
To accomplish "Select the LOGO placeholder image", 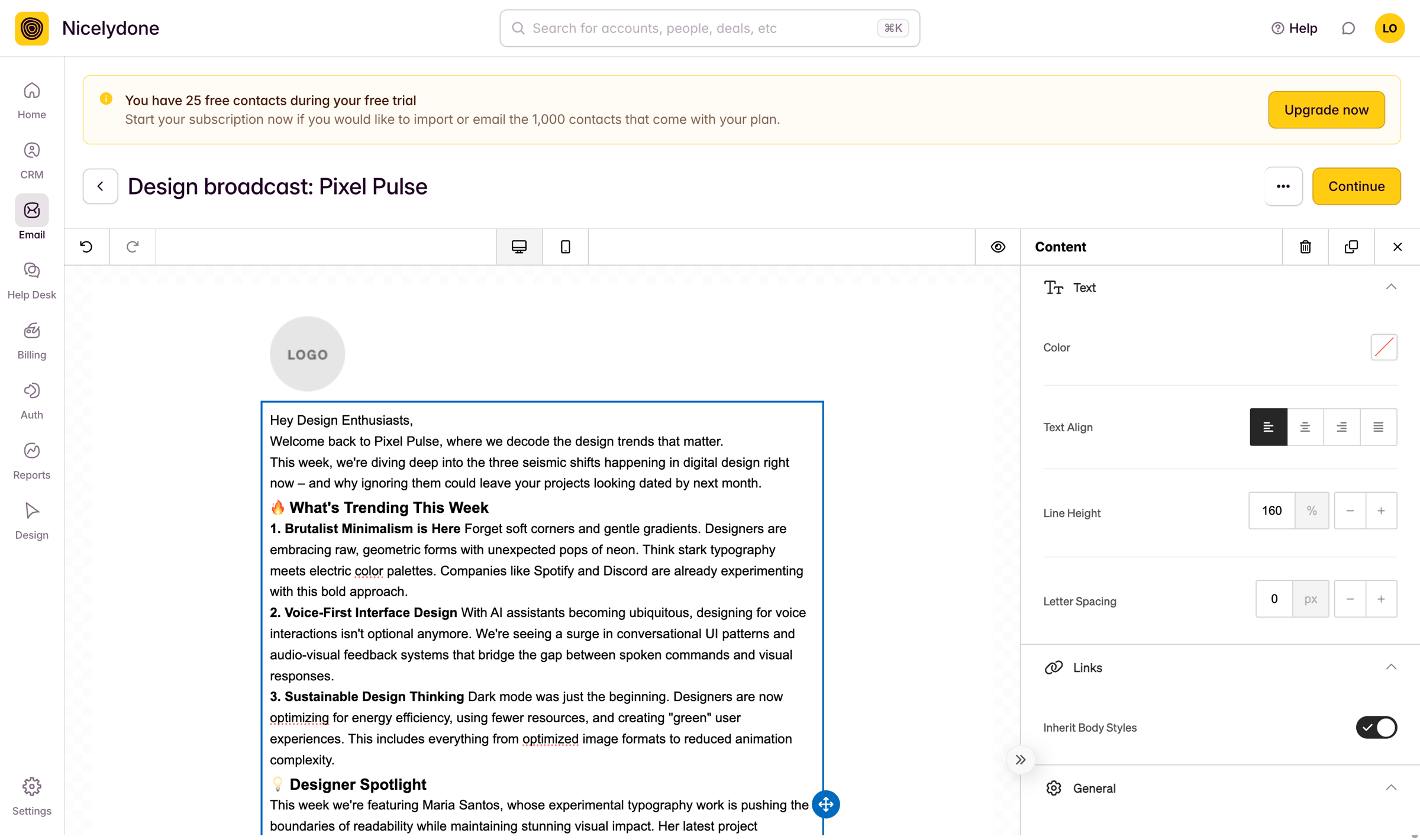I will coord(307,354).
